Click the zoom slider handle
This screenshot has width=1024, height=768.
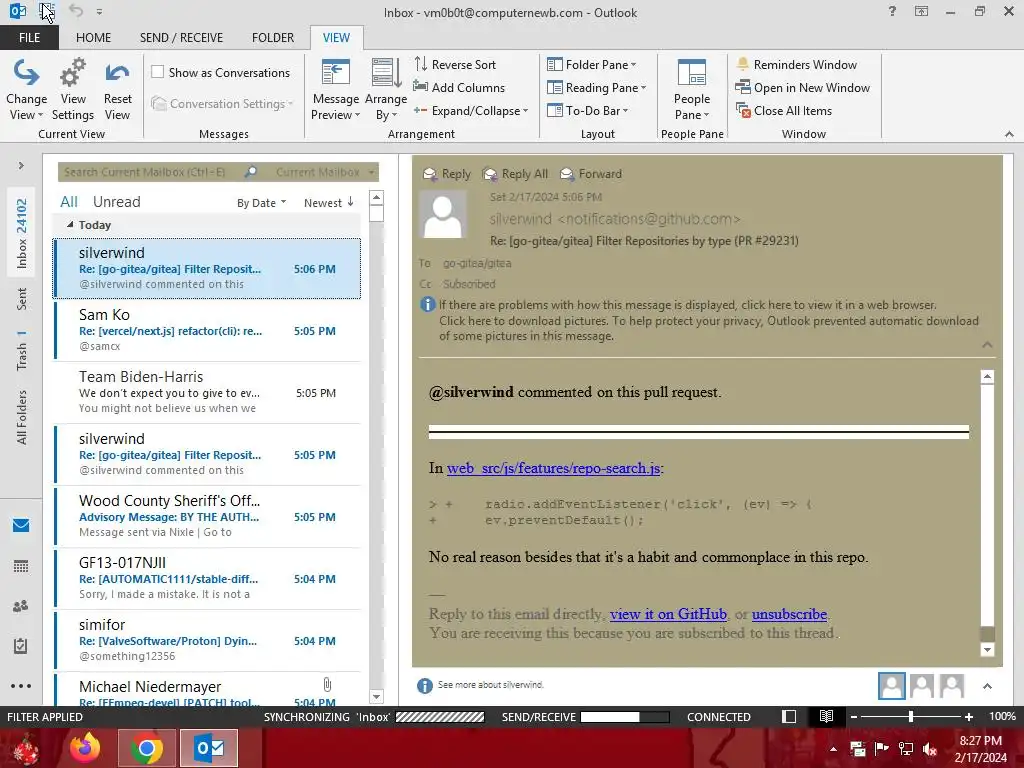(x=910, y=716)
